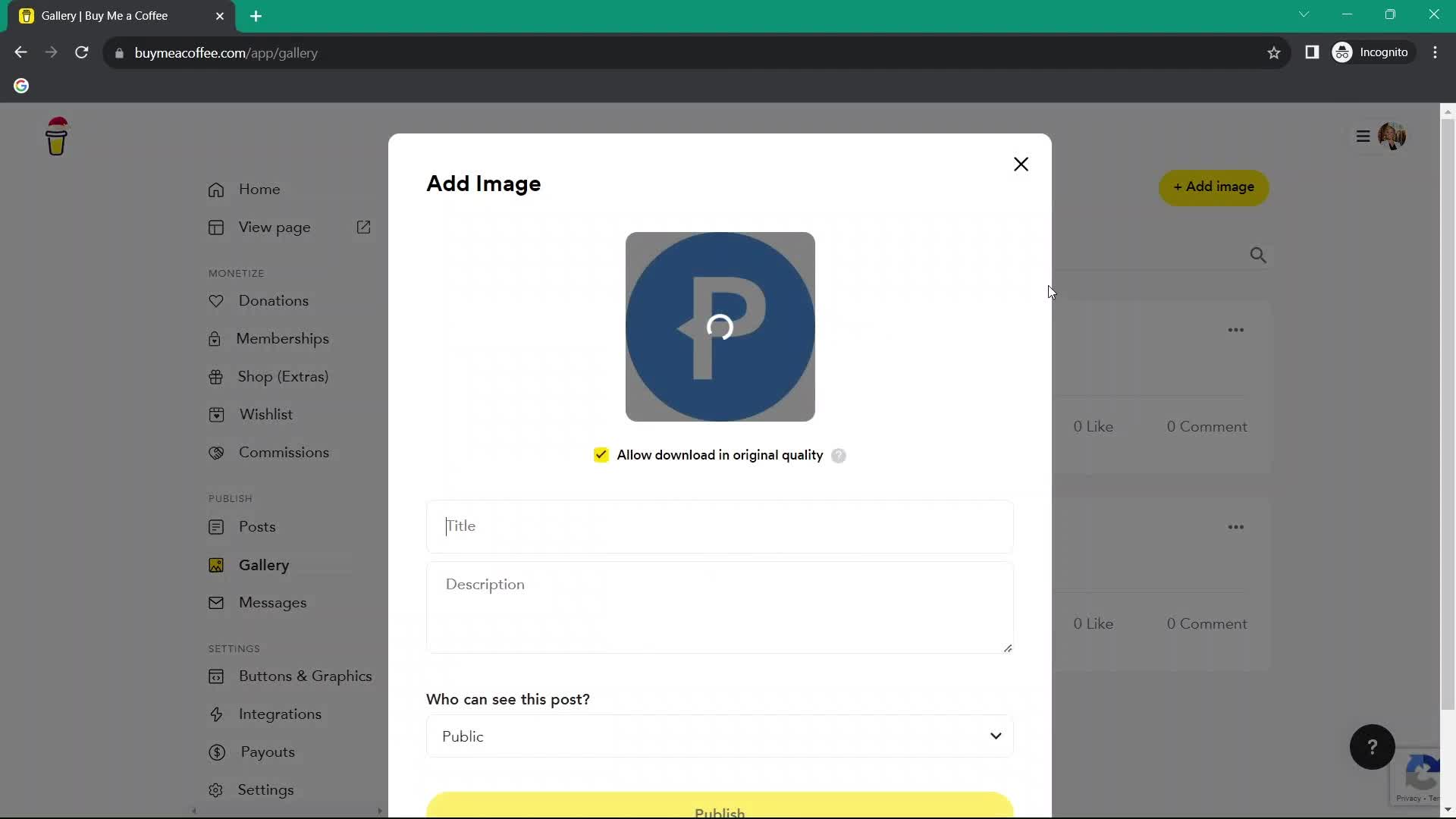Click the Buy Me a Coffee logo
The image size is (1456, 819).
pyautogui.click(x=57, y=136)
